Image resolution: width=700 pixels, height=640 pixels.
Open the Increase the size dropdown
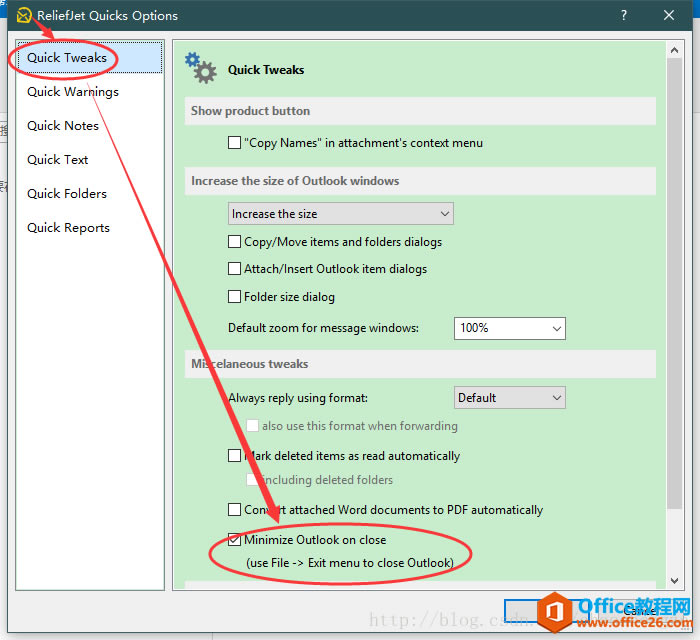341,213
